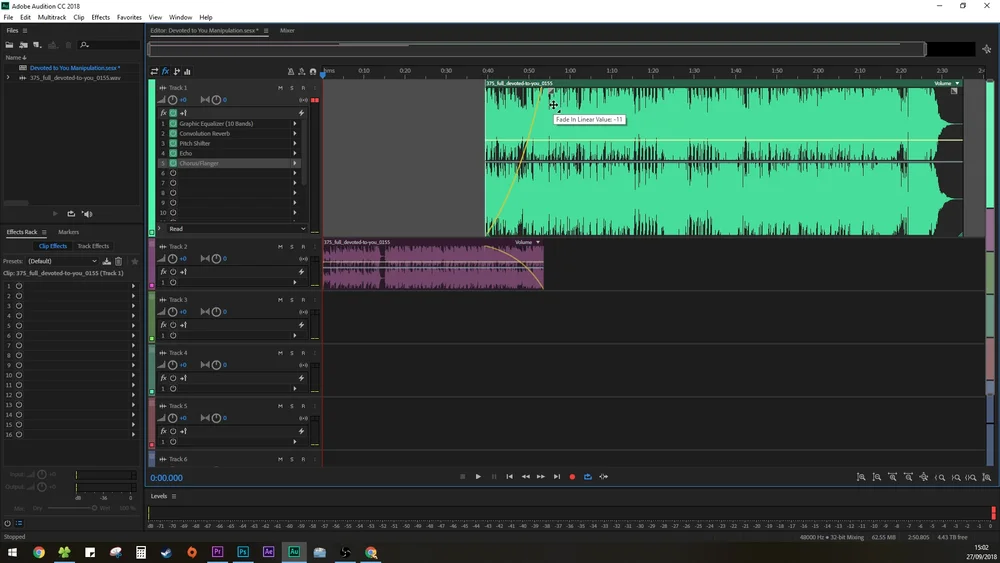Switch to the Markers tab
The image size is (1000, 563).
coord(68,232)
